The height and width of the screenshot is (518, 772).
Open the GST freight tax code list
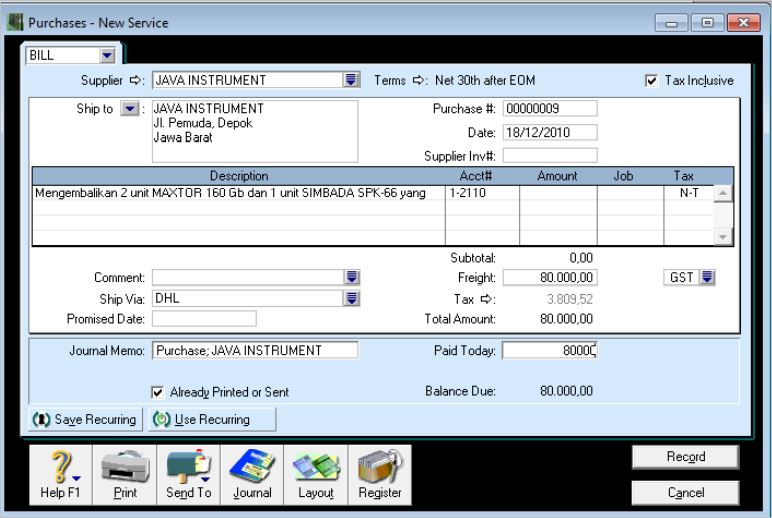[x=707, y=277]
